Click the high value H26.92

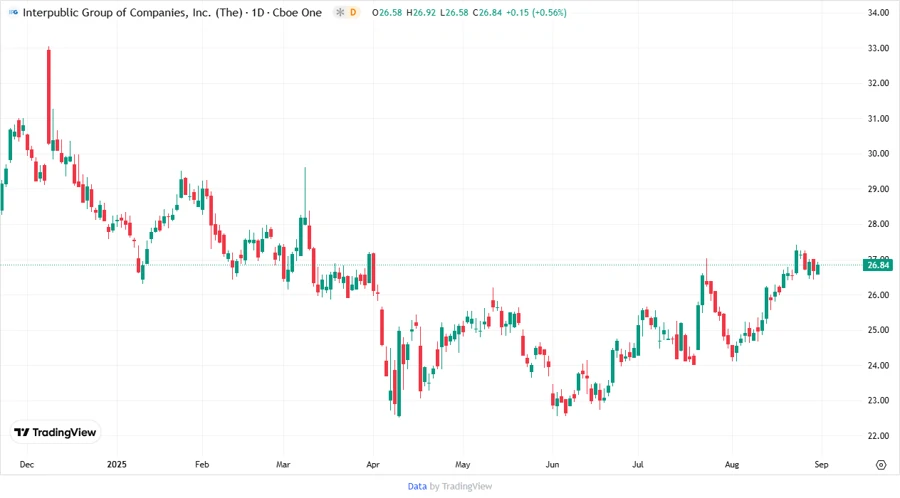tap(421, 12)
